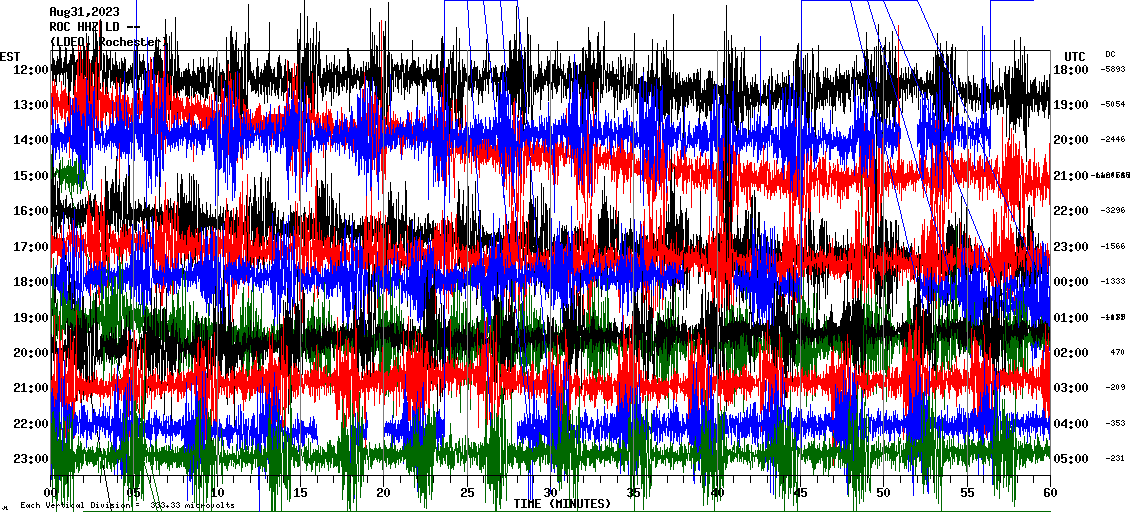Screen dimensions: 1130x519
Task: Click the Aug31,2023 date label
Action: coord(84,12)
